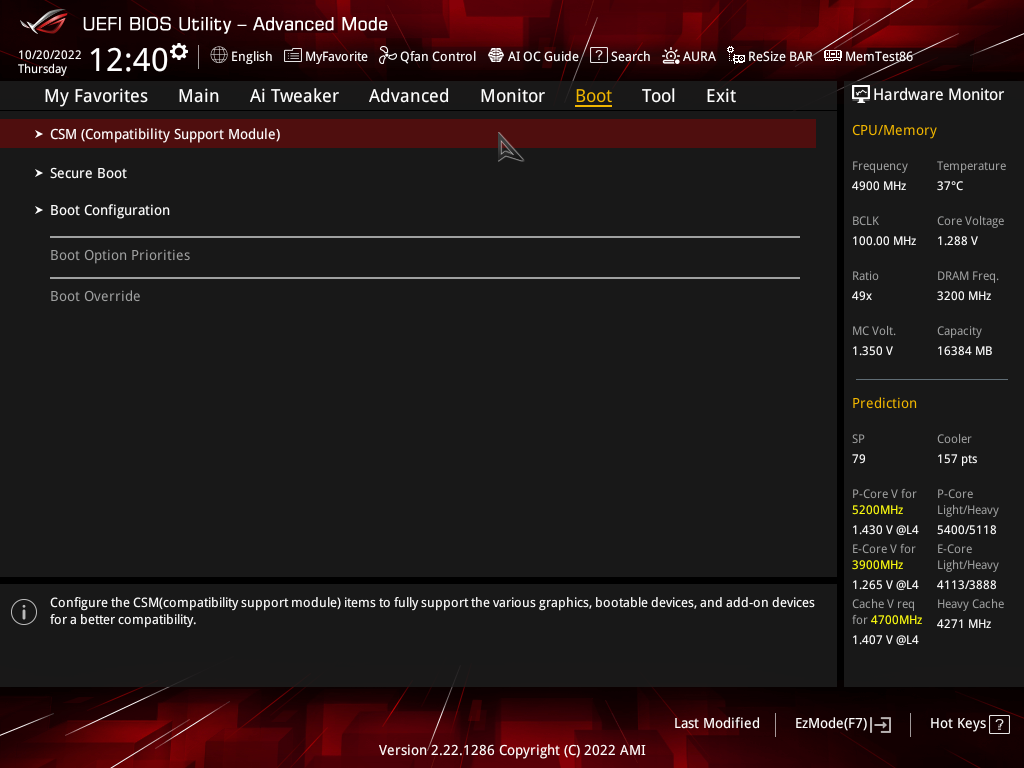Click the Last Modified button
1024x768 pixels.
(x=716, y=723)
